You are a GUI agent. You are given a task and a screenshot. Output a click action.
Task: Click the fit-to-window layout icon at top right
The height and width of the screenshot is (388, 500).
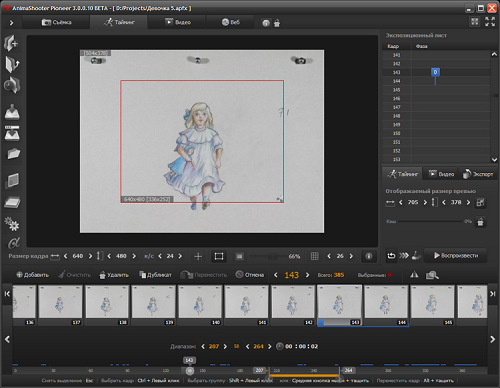(475, 22)
